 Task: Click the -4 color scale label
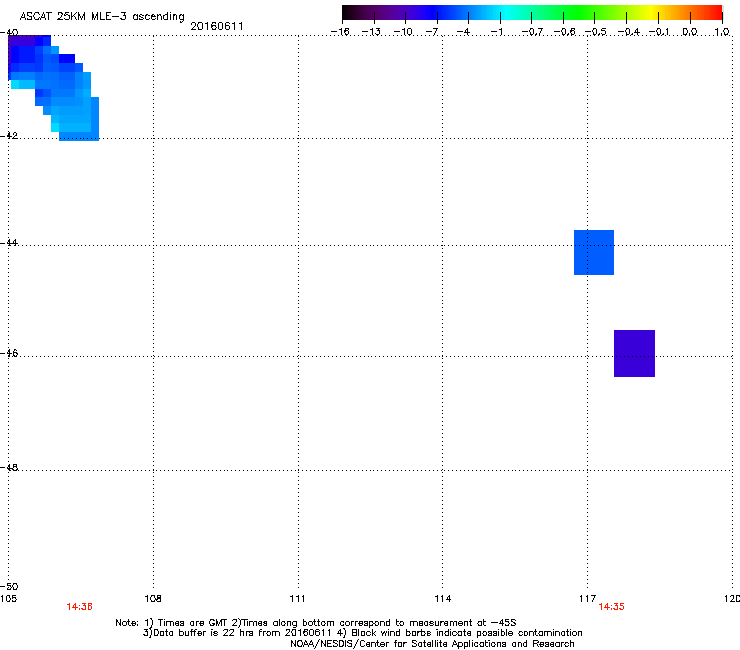[463, 32]
